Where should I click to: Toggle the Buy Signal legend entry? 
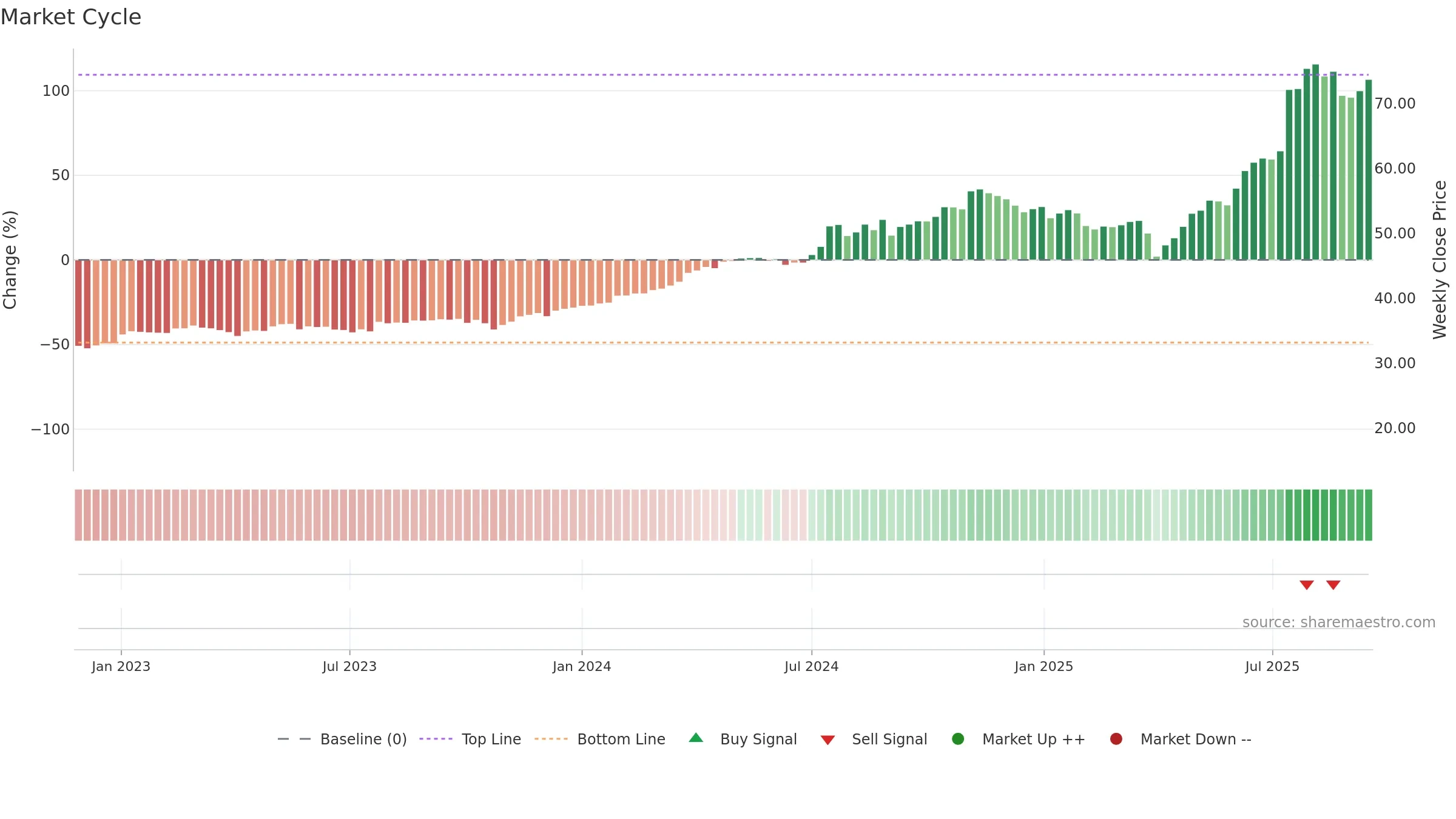coord(743,739)
